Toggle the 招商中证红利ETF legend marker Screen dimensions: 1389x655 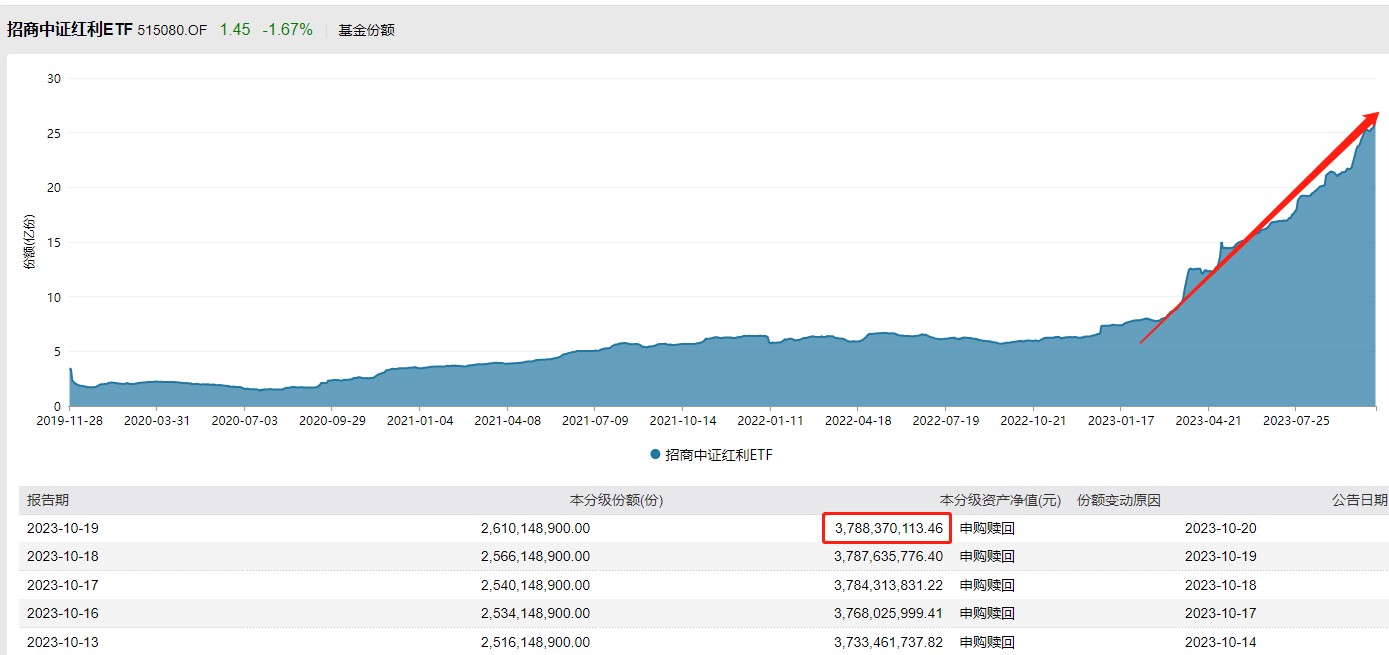pyautogui.click(x=655, y=454)
